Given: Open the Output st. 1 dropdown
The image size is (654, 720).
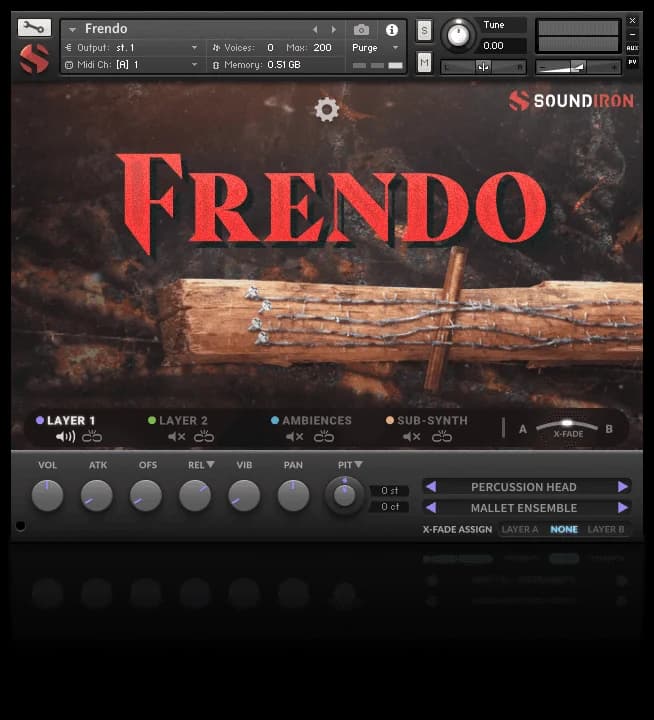Looking at the screenshot, I should (x=131, y=47).
